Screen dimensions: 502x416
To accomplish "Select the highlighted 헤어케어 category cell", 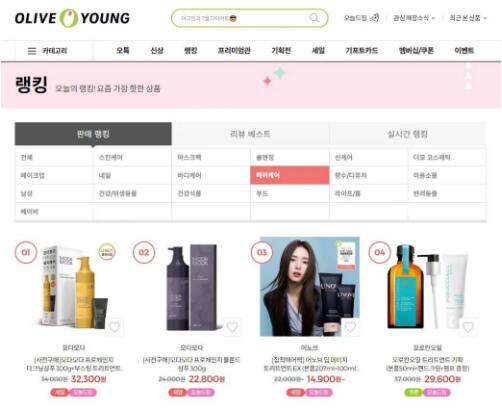I will (290, 175).
